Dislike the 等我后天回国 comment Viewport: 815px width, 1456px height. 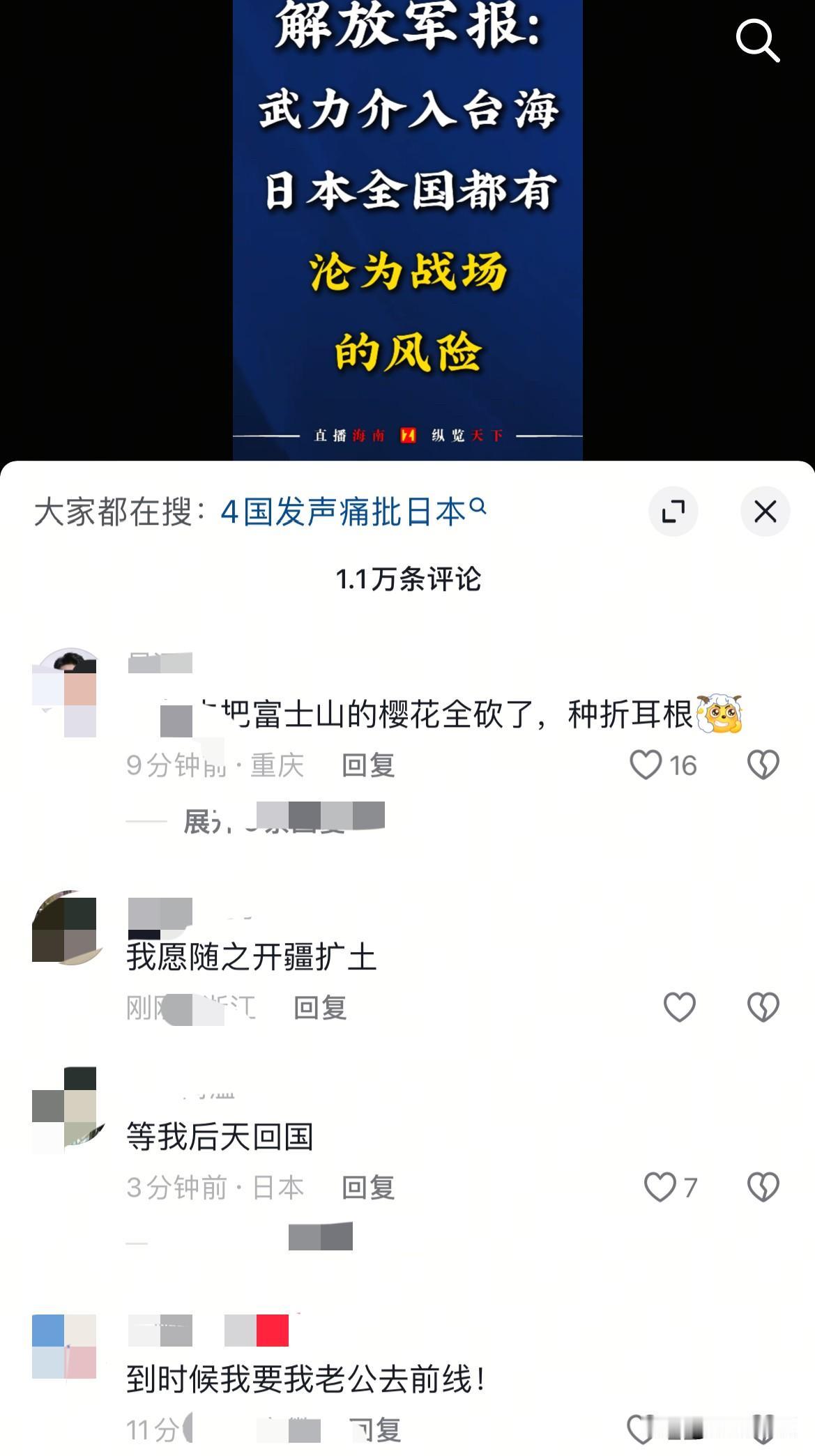click(763, 1187)
